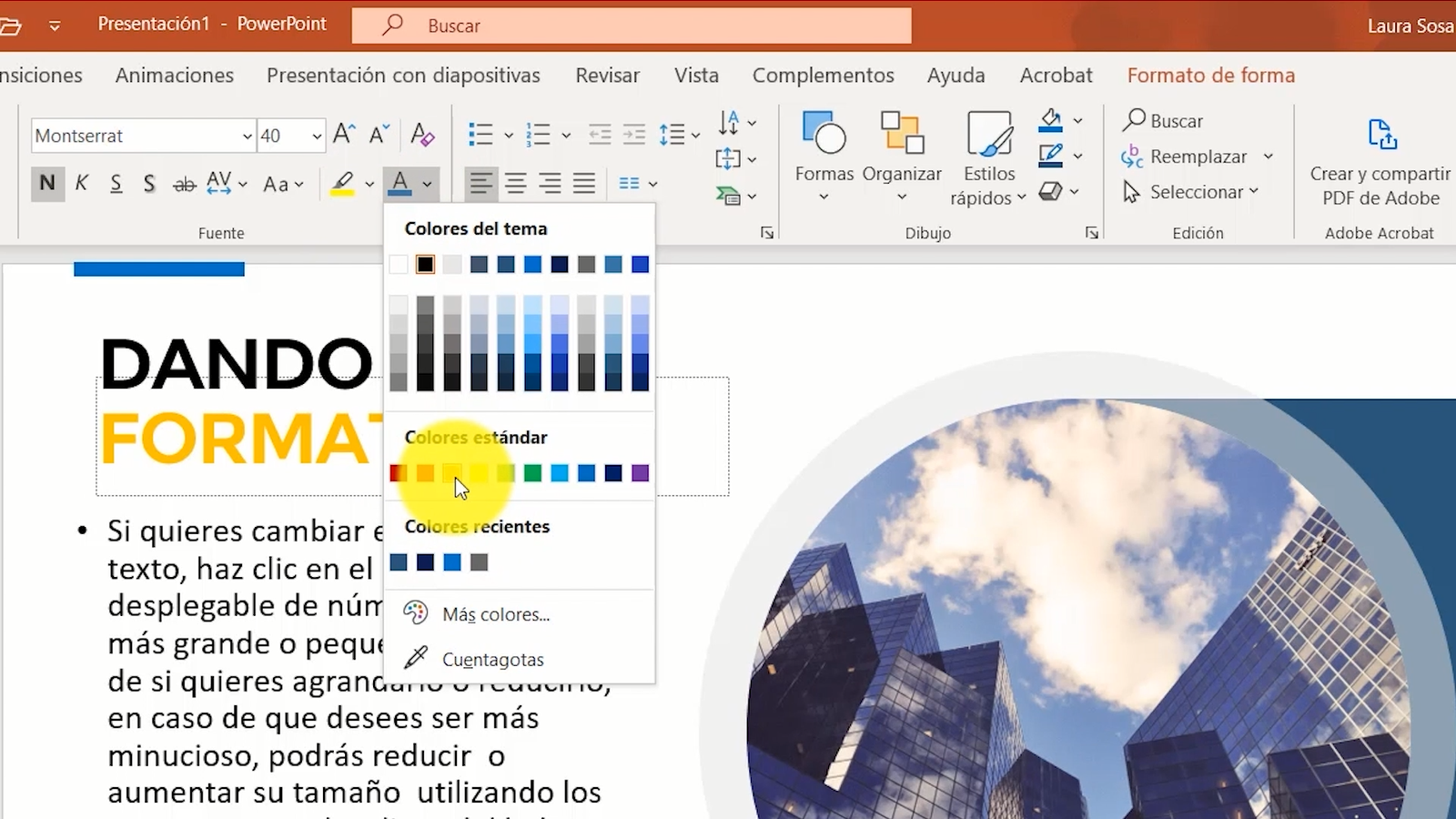Toggle bold formatting (N)
The height and width of the screenshot is (819, 1456).
(47, 184)
